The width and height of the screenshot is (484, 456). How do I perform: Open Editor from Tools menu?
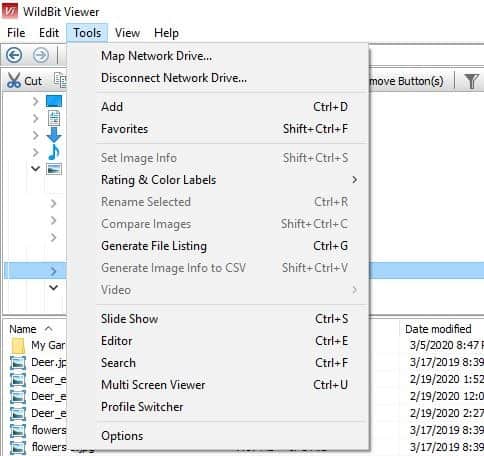tap(218, 341)
